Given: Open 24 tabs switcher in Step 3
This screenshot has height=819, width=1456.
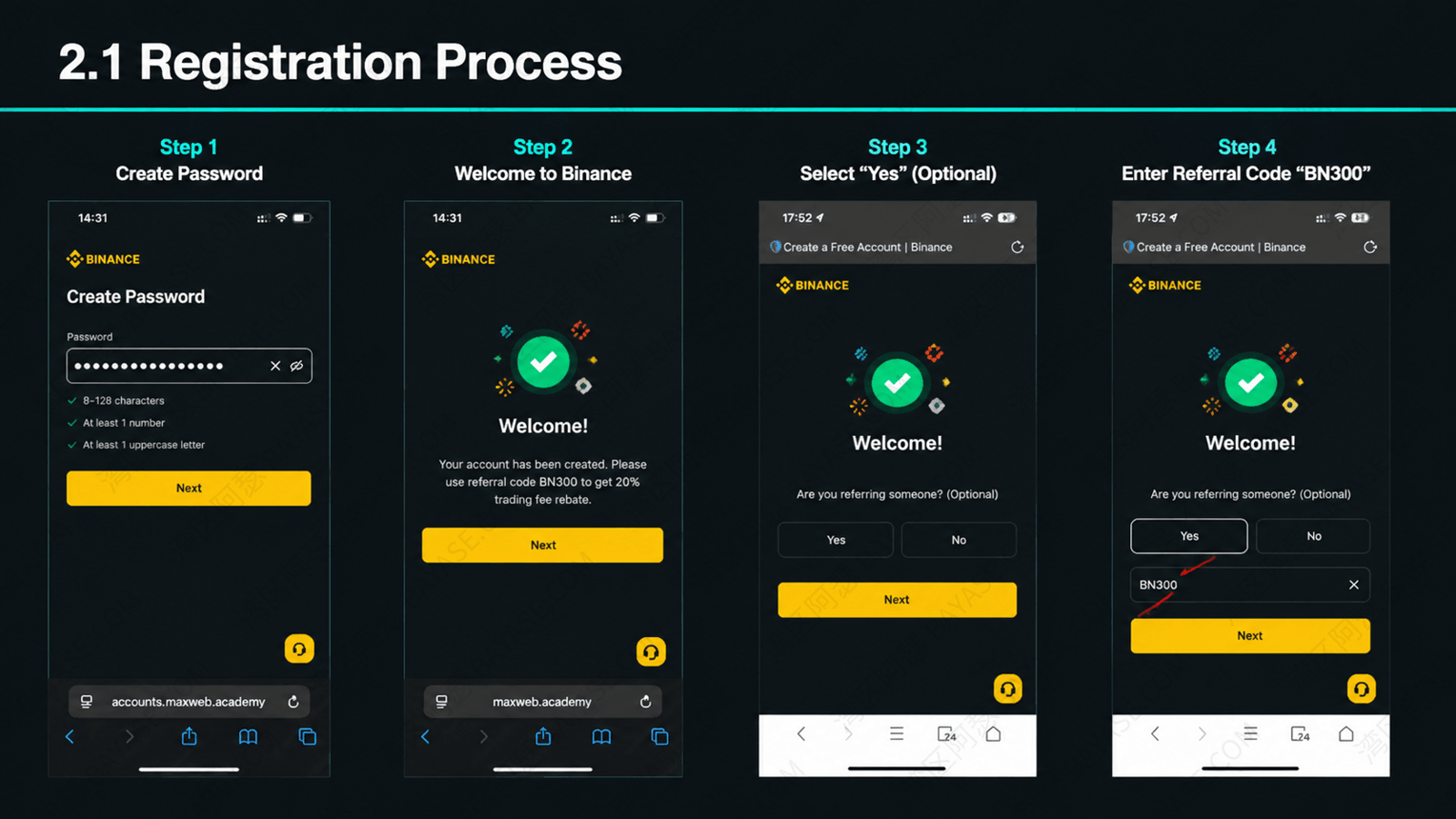Looking at the screenshot, I should point(946,733).
